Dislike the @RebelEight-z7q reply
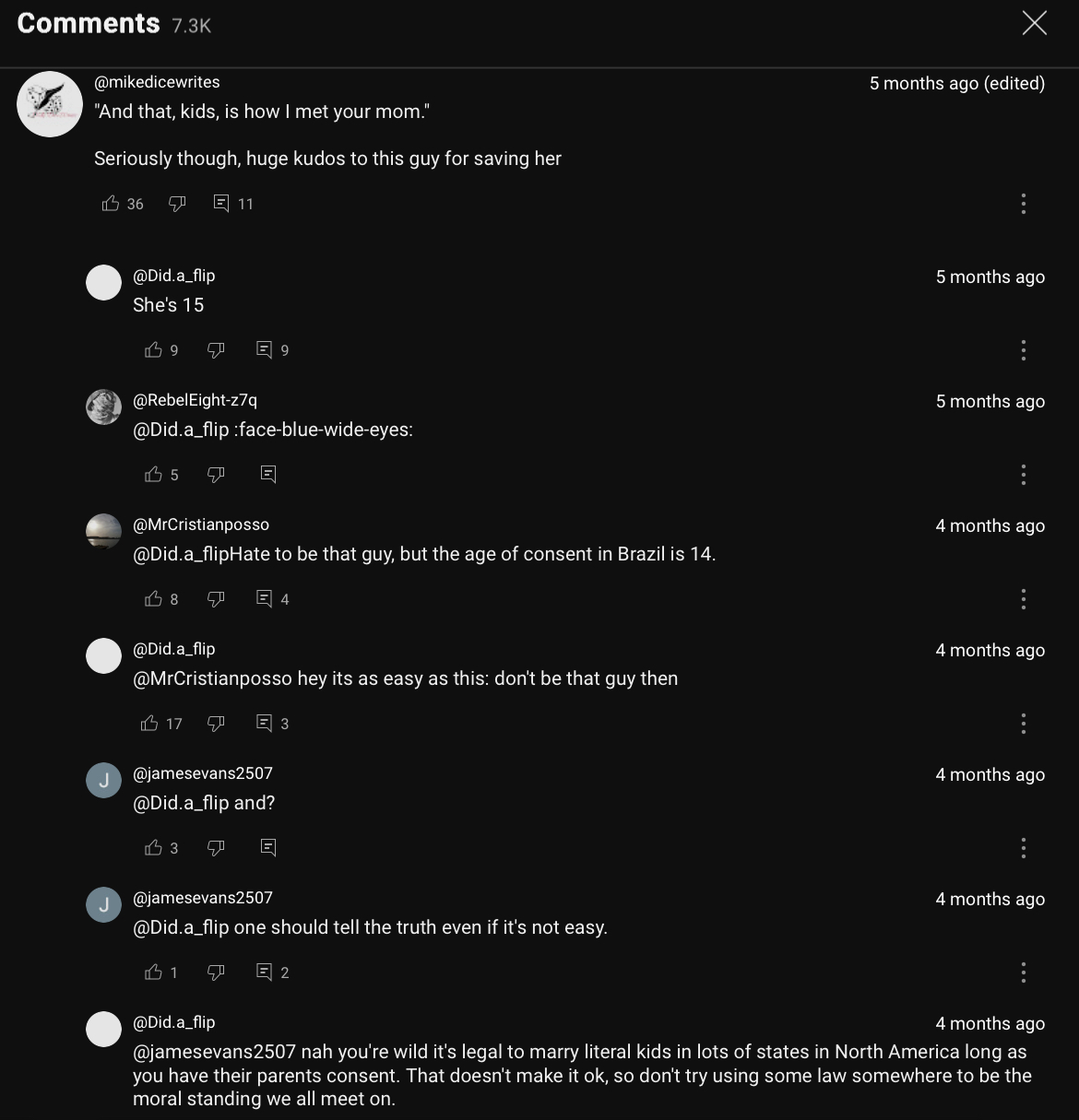This screenshot has width=1079, height=1120. 216,475
